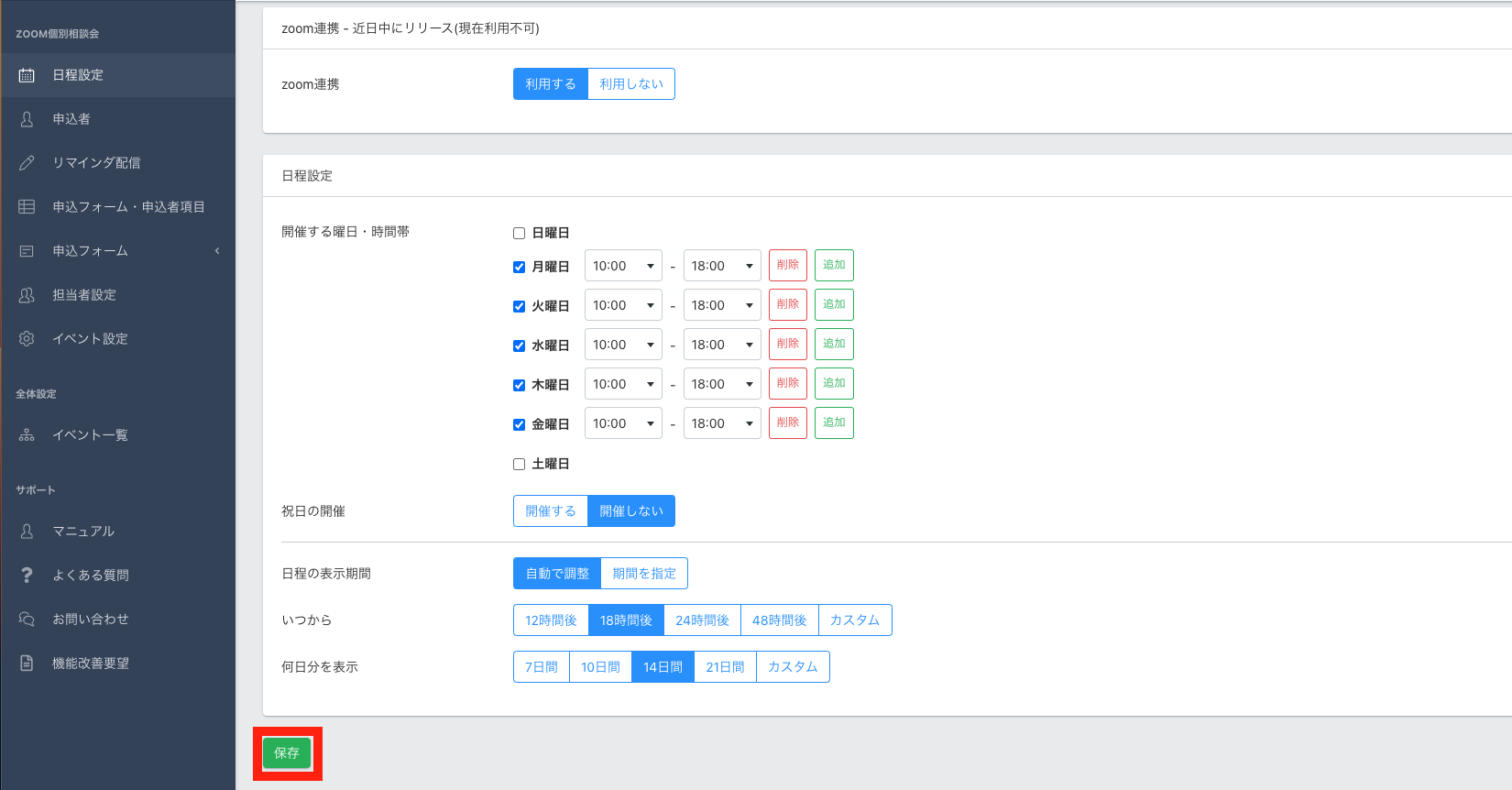Check the 土曜日 checkbox
Screen dimensions: 1512x790
click(519, 465)
